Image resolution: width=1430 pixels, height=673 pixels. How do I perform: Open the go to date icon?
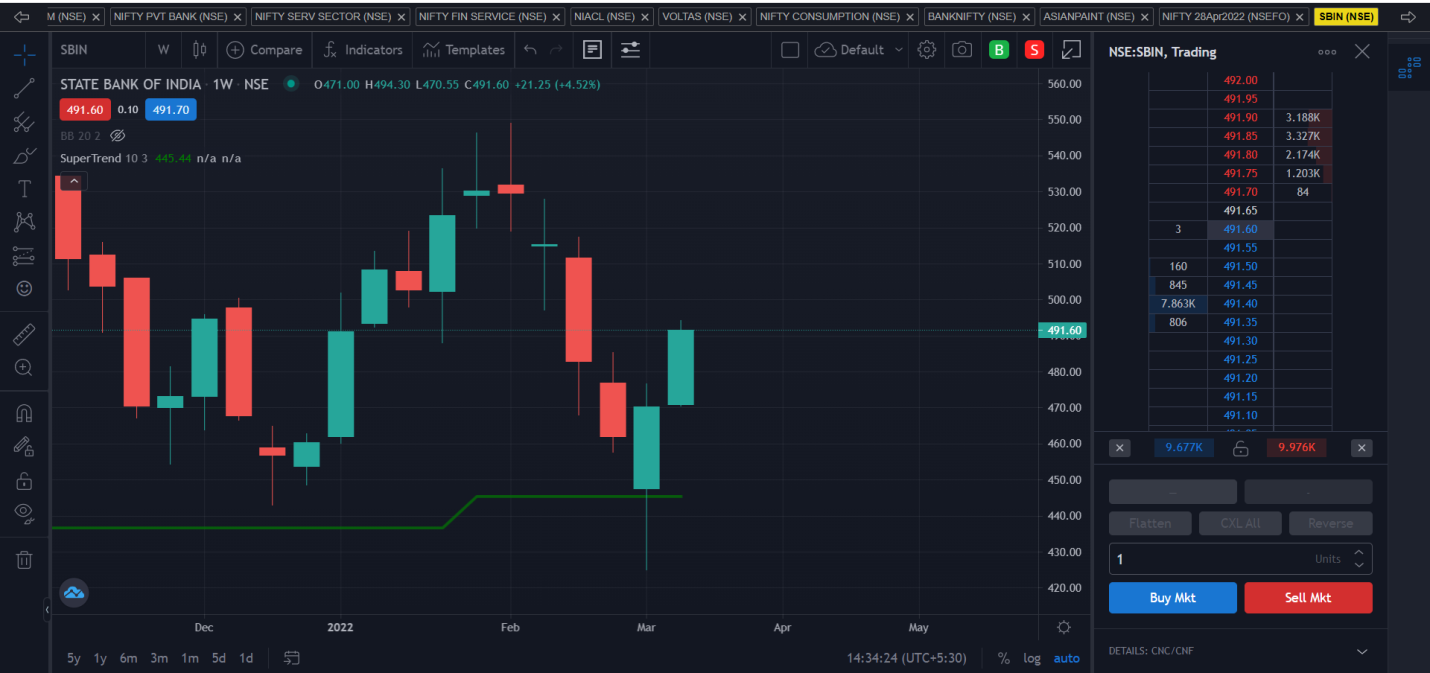click(292, 658)
